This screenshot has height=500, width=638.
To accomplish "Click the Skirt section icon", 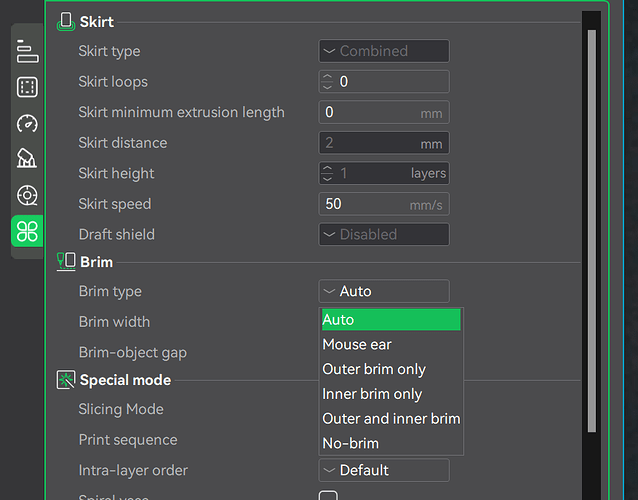I will (x=66, y=21).
